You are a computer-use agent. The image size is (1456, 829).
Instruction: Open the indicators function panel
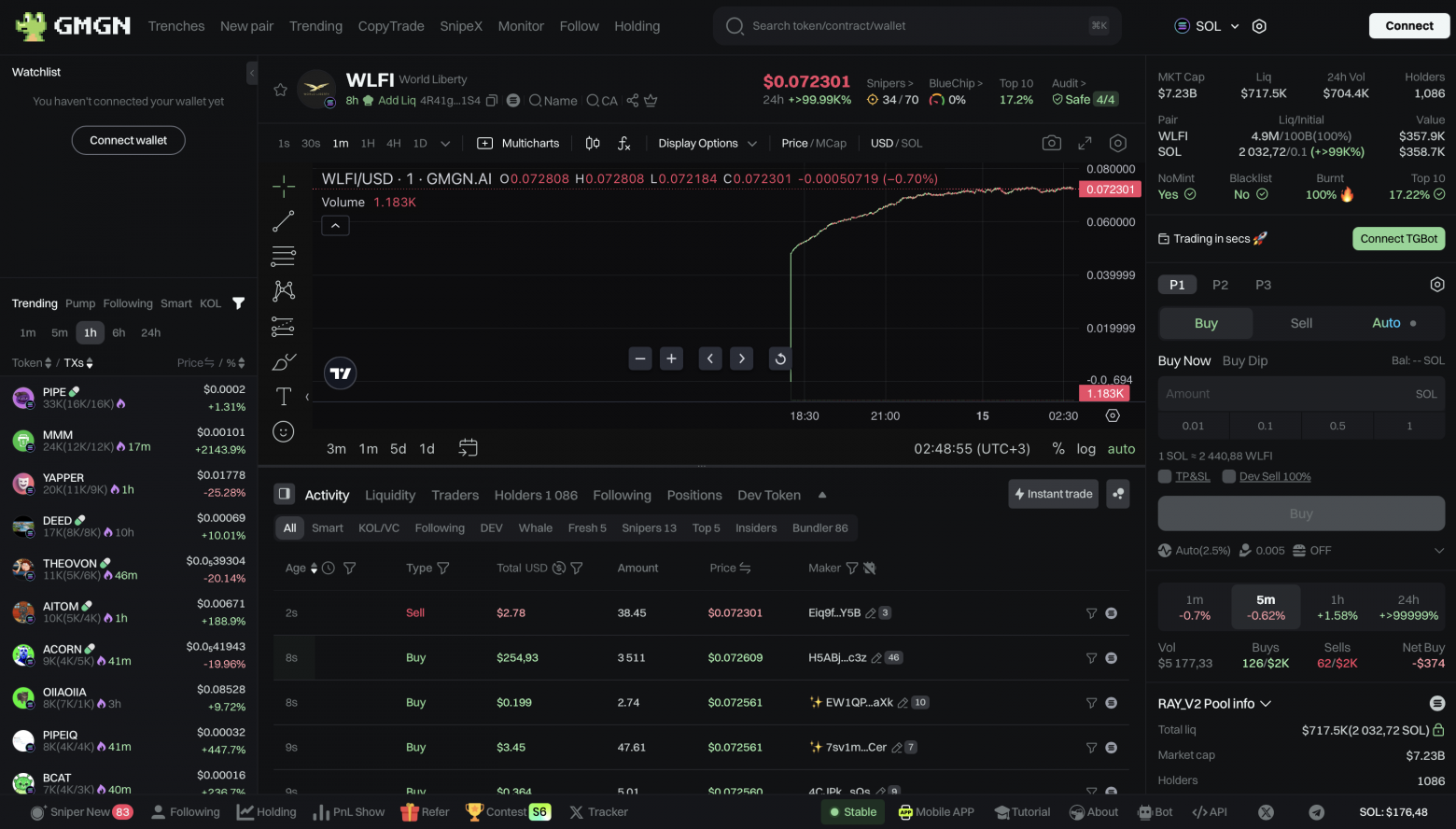[623, 143]
